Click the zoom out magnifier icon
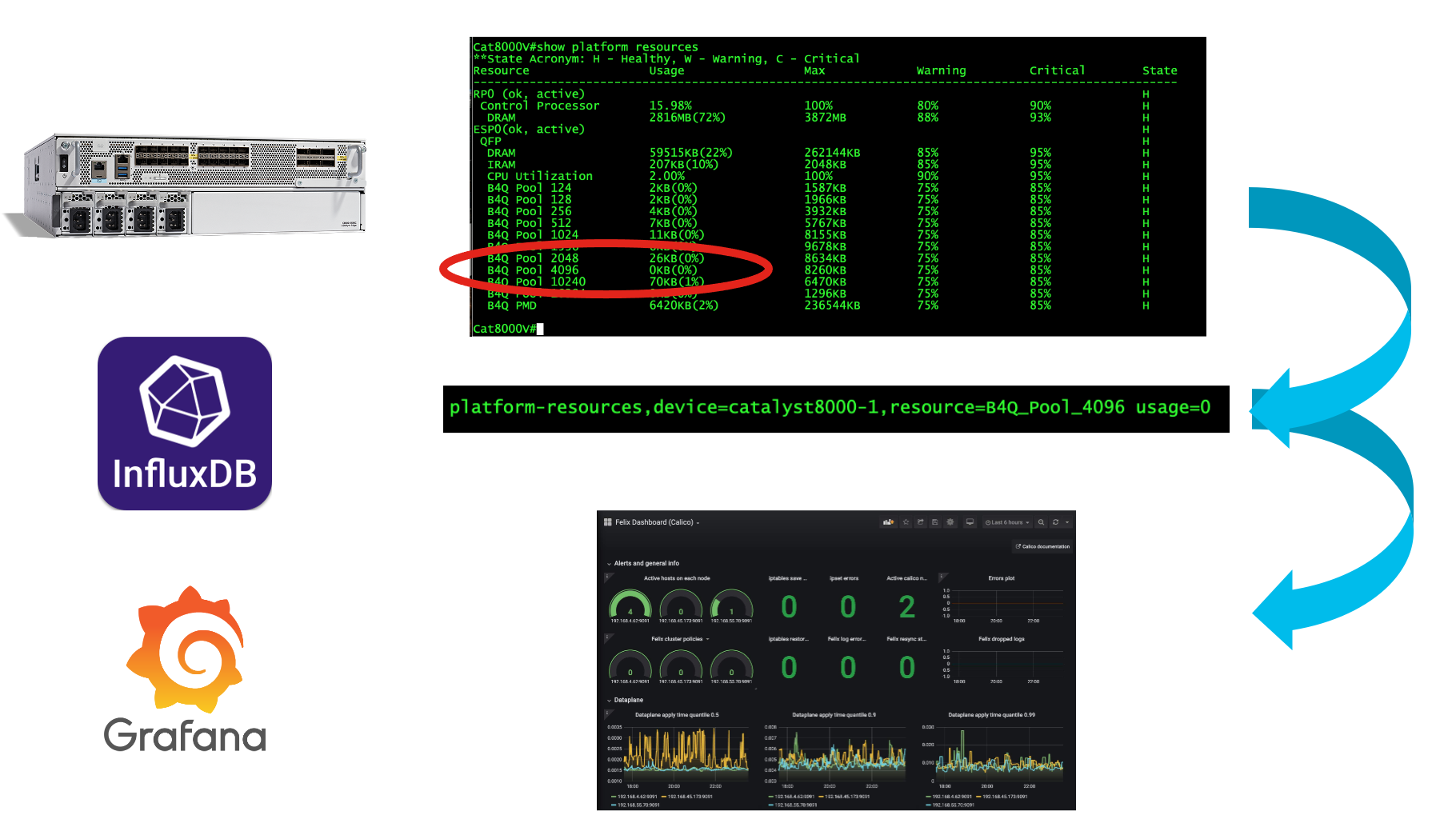The height and width of the screenshot is (819, 1456). click(x=1041, y=522)
